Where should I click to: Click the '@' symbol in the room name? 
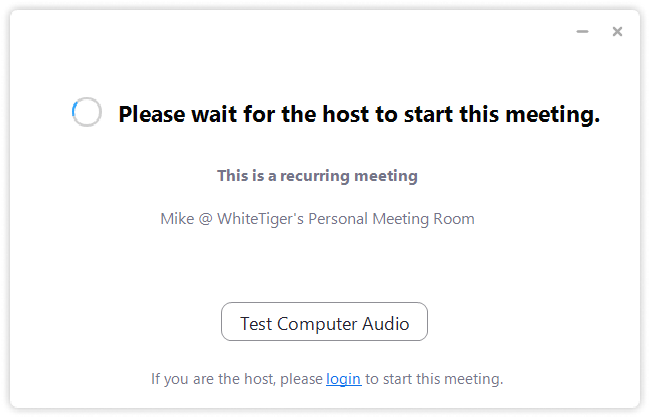205,218
